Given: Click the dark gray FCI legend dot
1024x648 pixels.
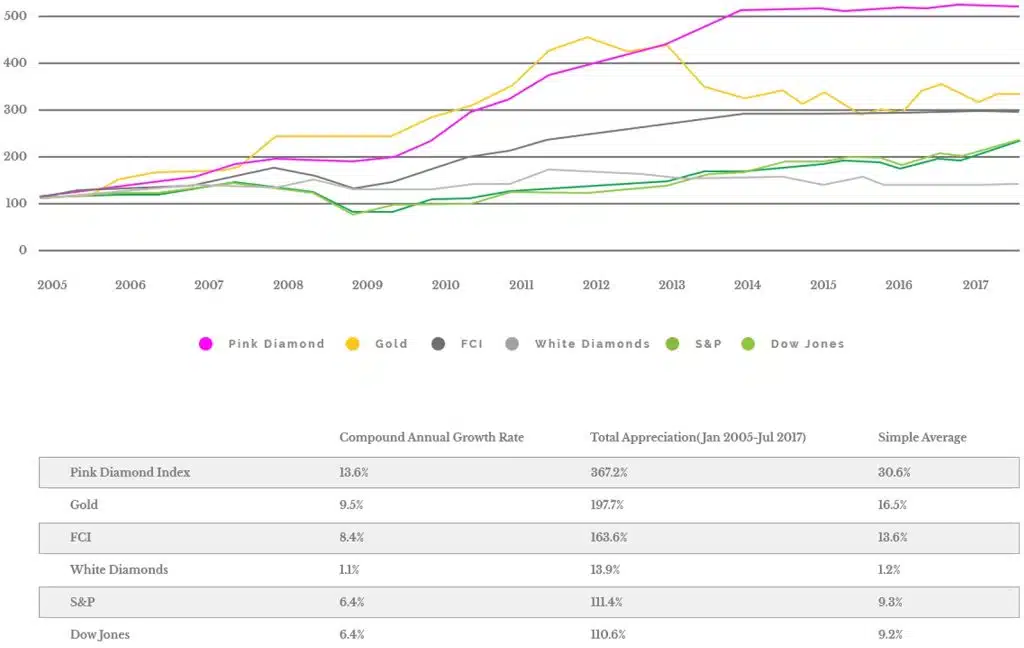Looking at the screenshot, I should (x=438, y=344).
